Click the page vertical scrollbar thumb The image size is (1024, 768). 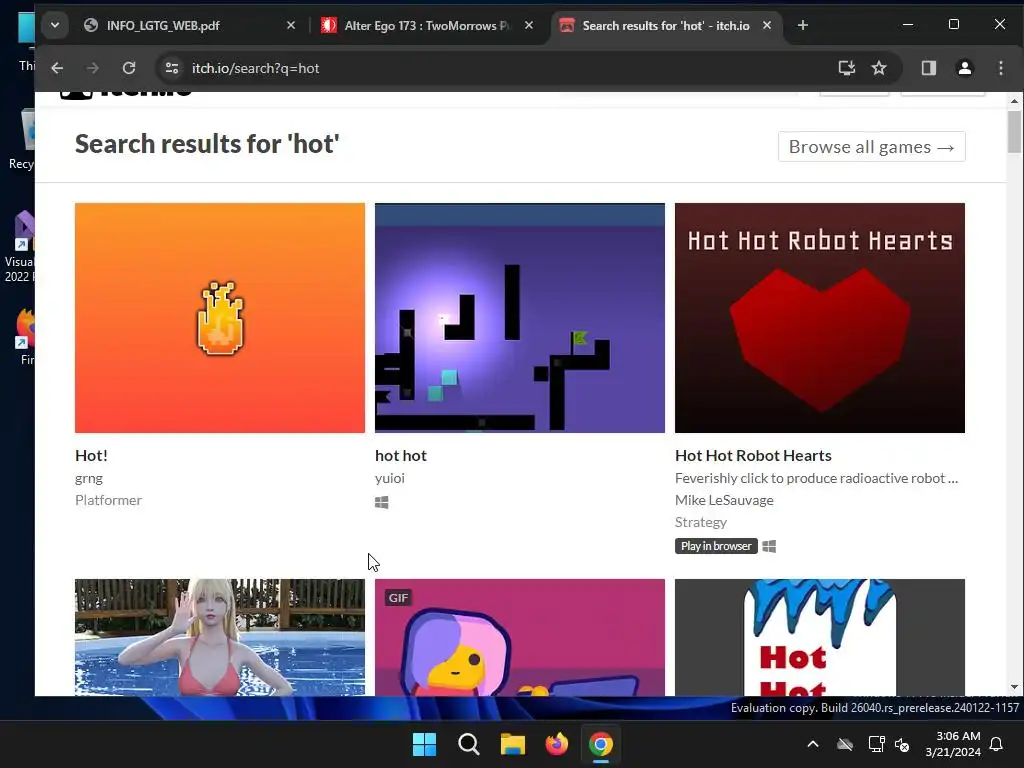pyautogui.click(x=1014, y=132)
